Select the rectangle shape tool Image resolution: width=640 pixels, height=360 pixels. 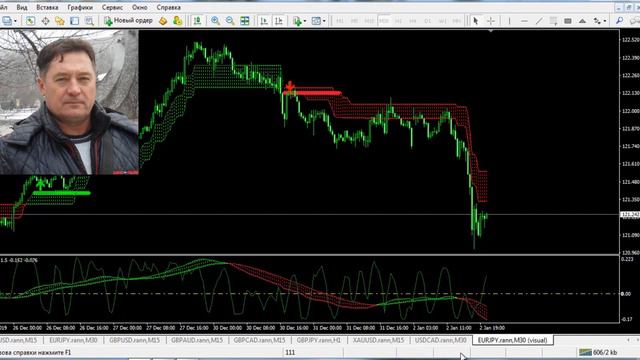(x=568, y=21)
